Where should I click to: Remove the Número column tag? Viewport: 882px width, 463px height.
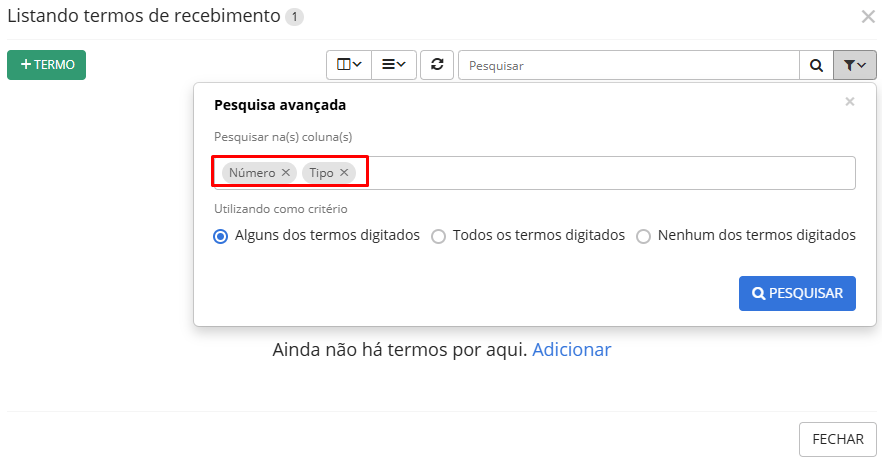coord(286,172)
